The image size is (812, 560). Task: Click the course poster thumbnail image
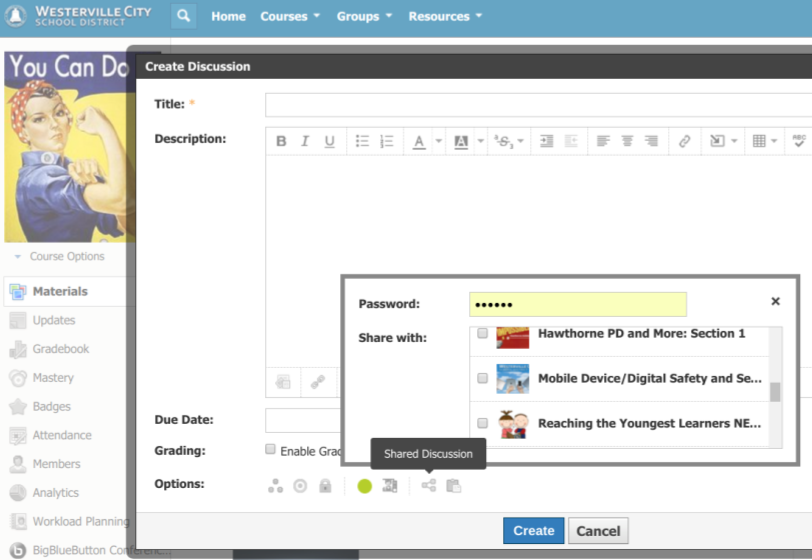[x=69, y=147]
